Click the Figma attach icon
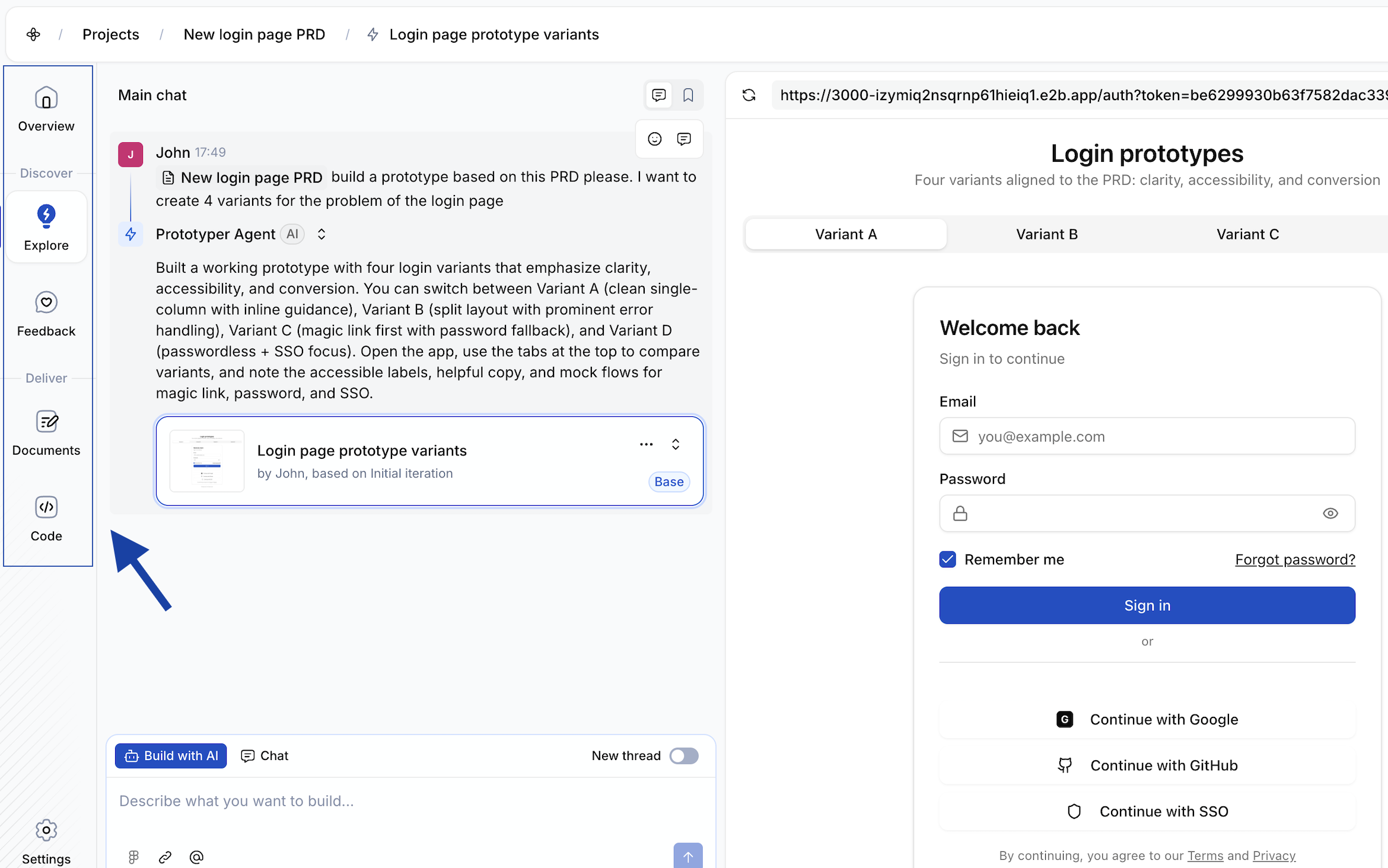The image size is (1388, 868). [x=133, y=856]
